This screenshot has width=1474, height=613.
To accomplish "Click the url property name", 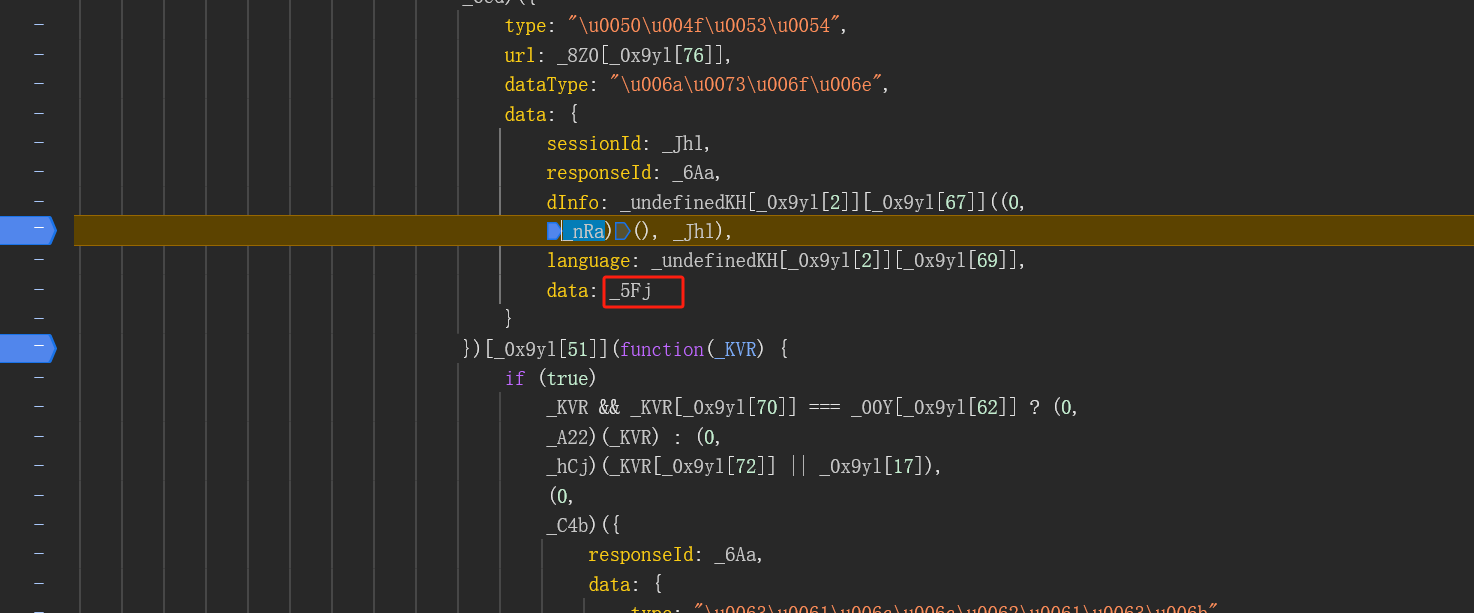I will pyautogui.click(x=520, y=55).
